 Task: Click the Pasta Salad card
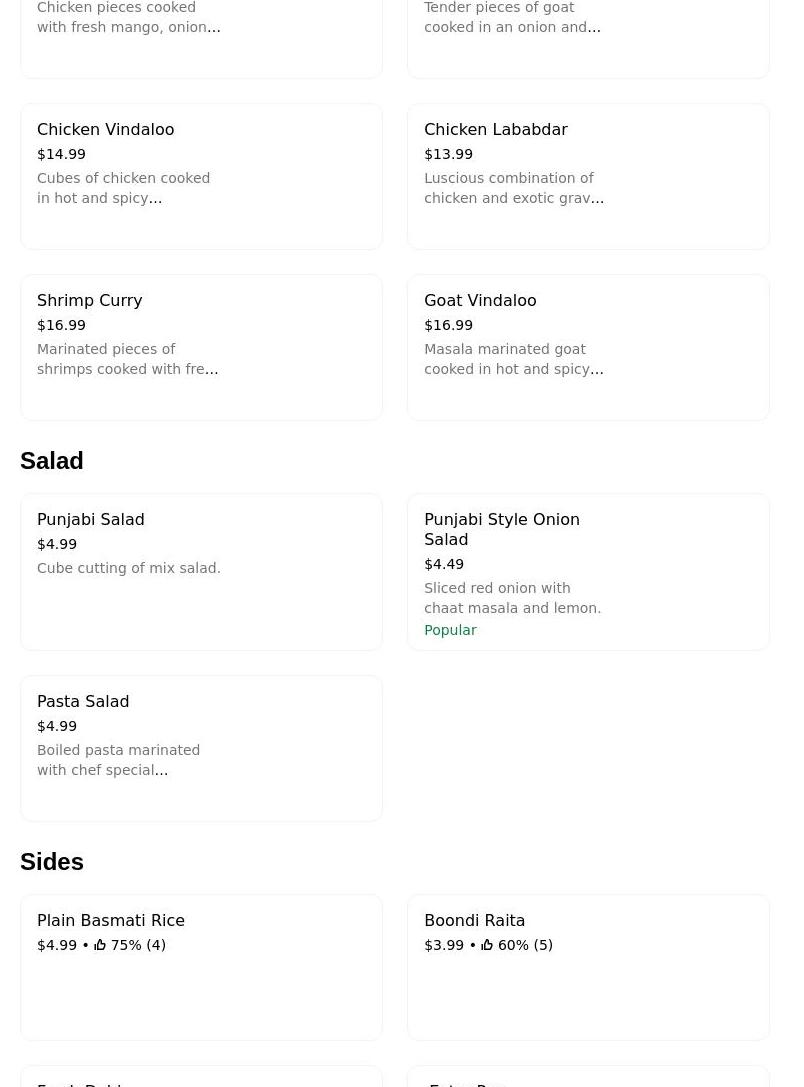[201, 749]
